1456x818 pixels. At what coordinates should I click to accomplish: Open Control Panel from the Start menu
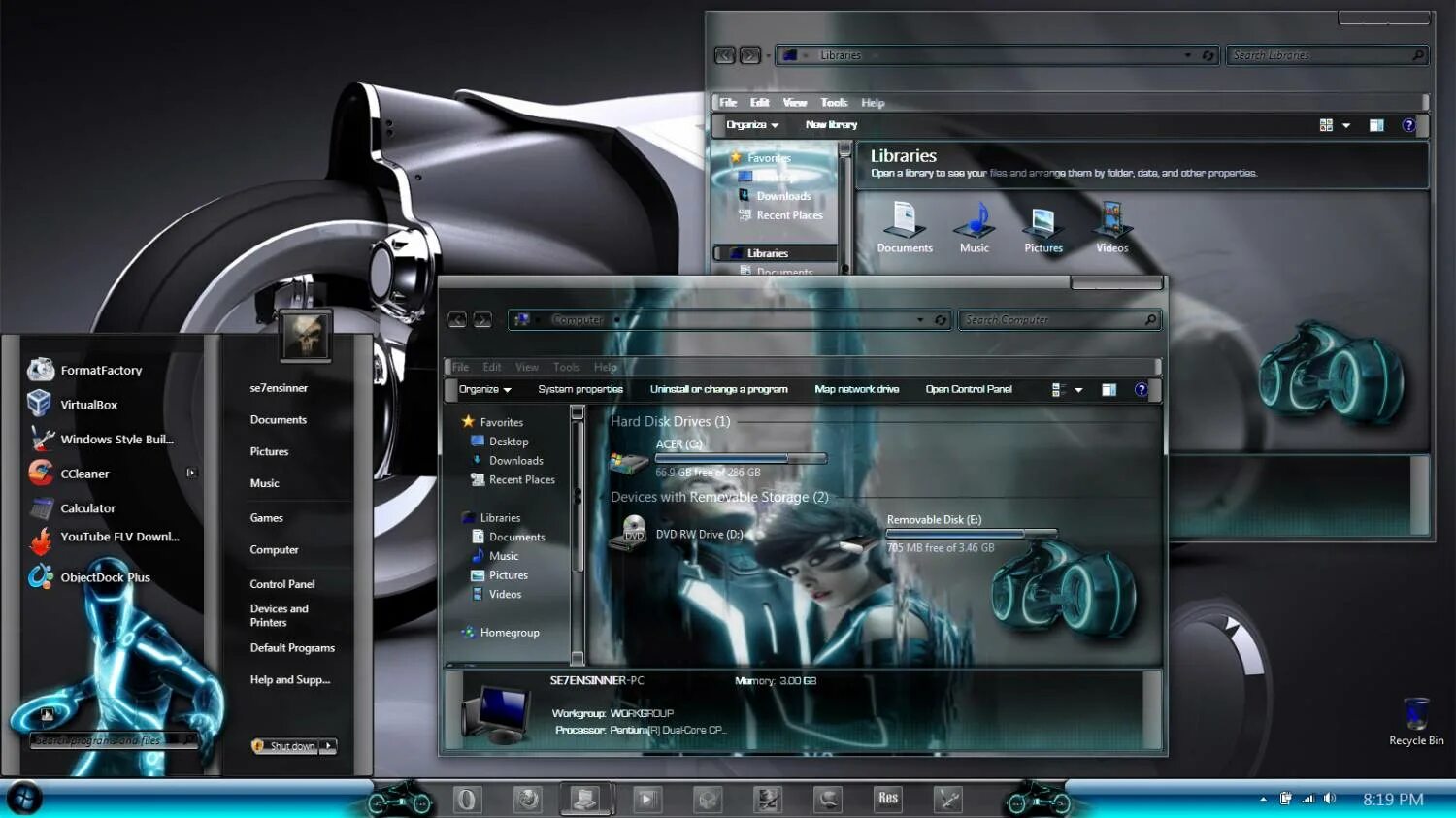(x=282, y=584)
